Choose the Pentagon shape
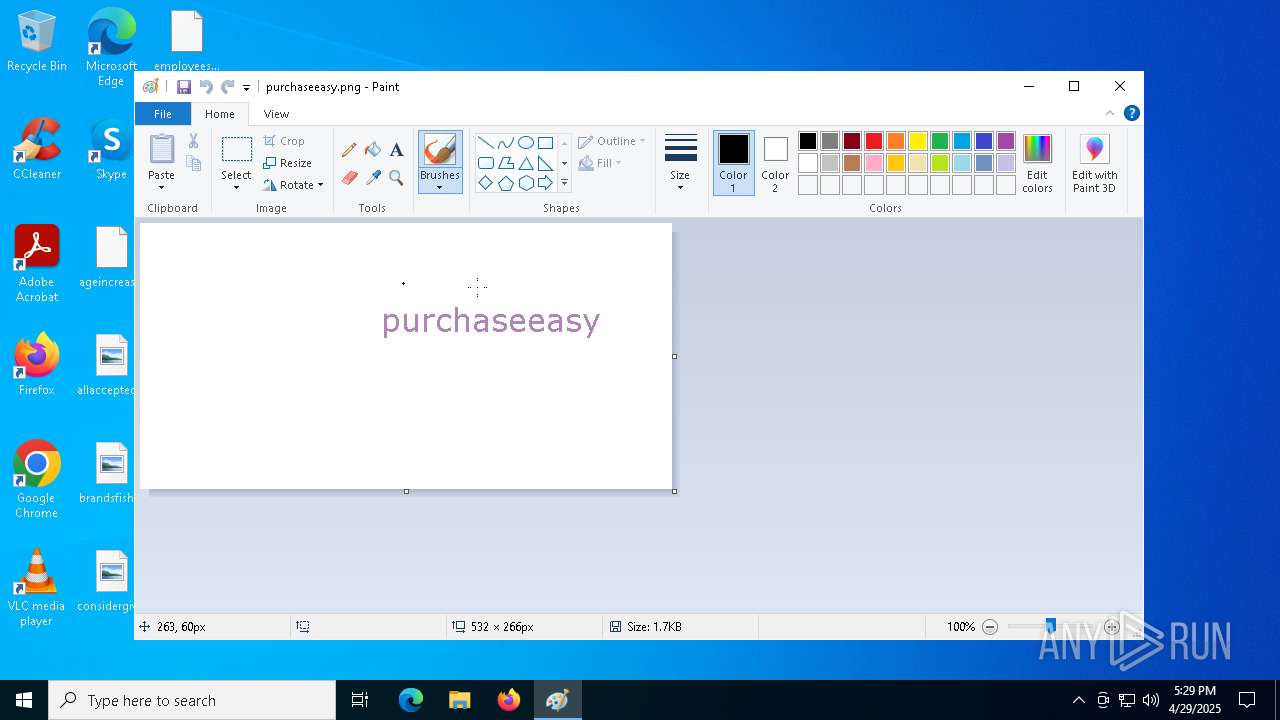1280x720 pixels. (505, 183)
